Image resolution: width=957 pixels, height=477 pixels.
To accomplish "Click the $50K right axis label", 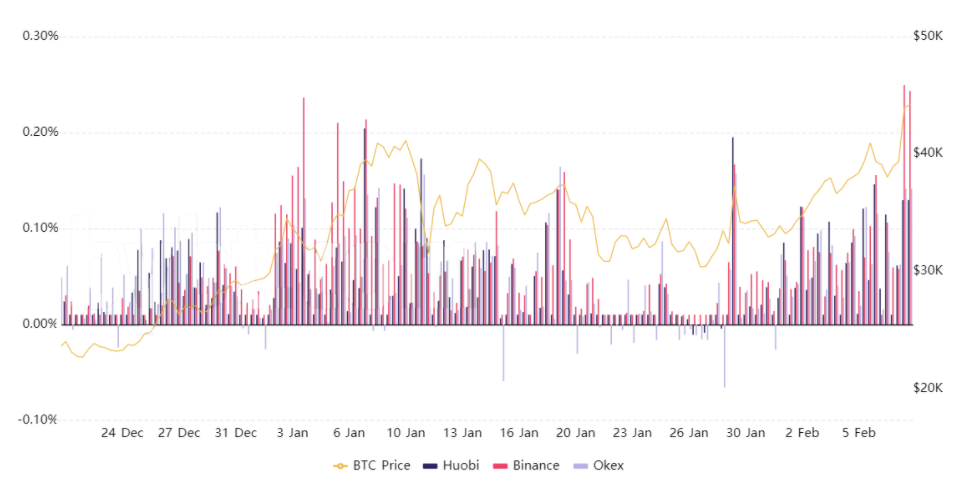I will tap(928, 37).
